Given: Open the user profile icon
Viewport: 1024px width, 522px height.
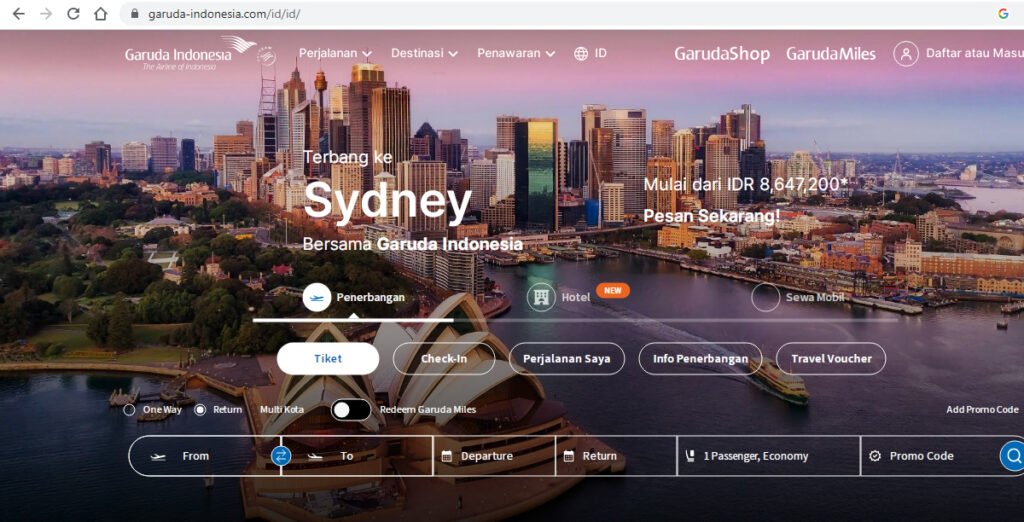Looking at the screenshot, I should pyautogui.click(x=906, y=54).
